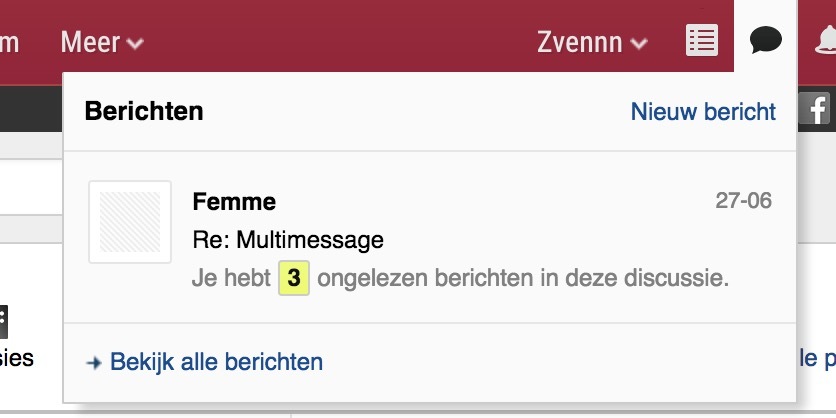Expand the Meer dropdown menu
This screenshot has width=836, height=418.
(102, 42)
